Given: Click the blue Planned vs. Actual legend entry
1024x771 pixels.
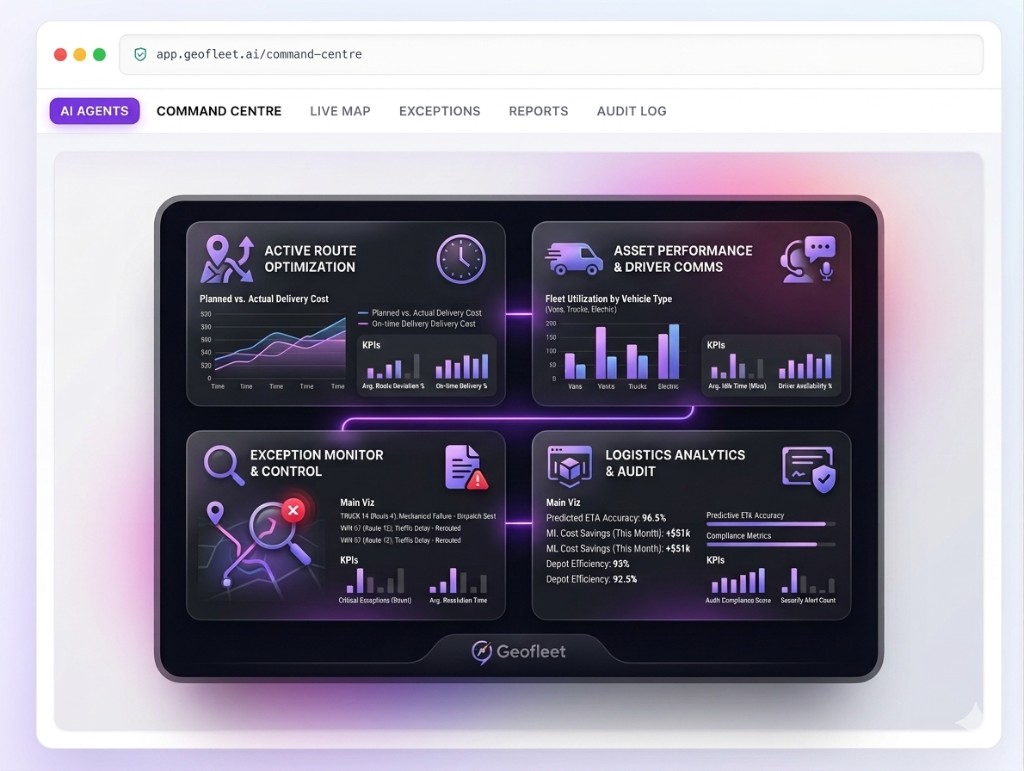Looking at the screenshot, I should (420, 313).
